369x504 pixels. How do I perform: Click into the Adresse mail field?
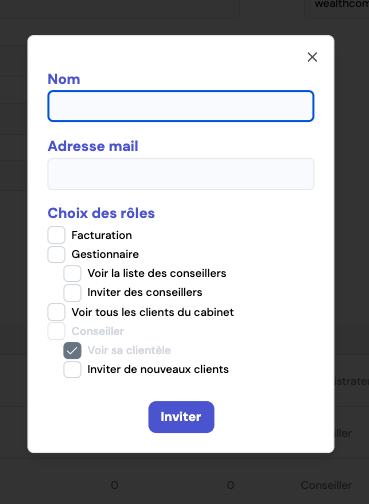click(x=181, y=174)
